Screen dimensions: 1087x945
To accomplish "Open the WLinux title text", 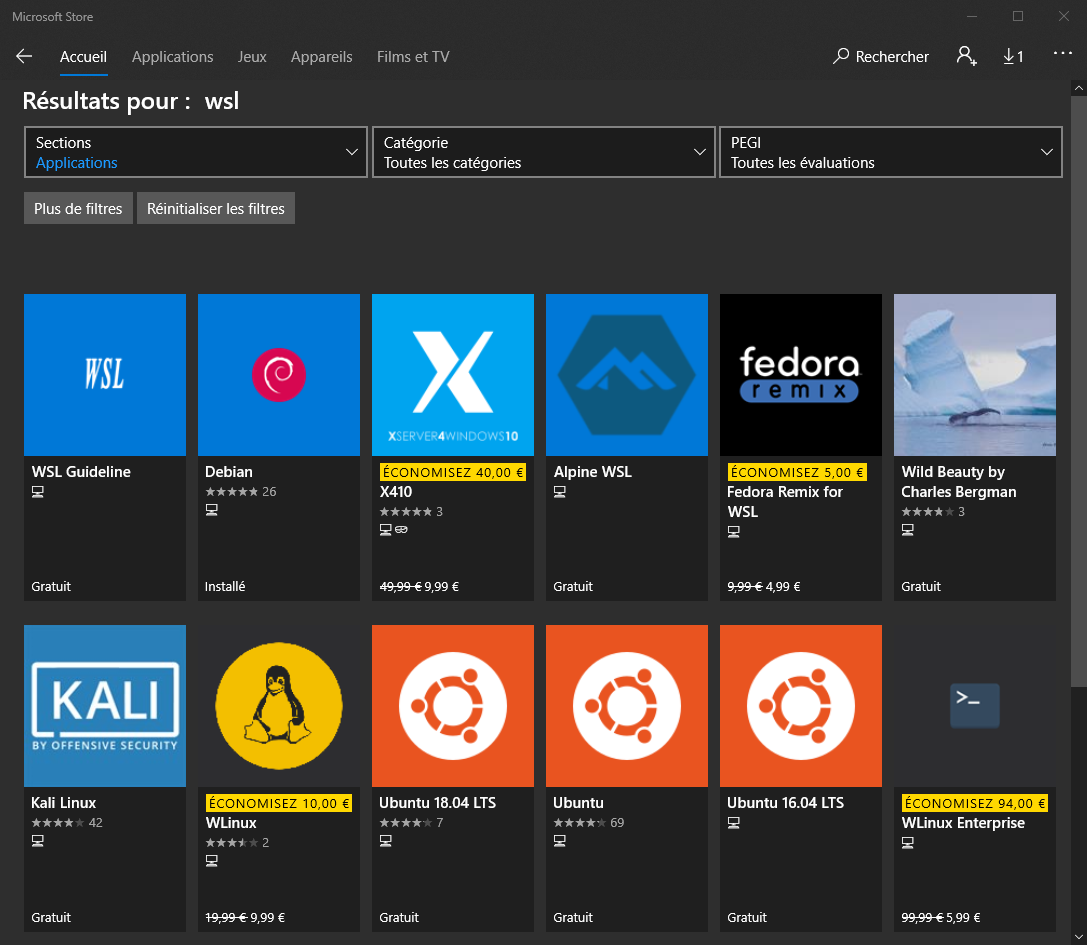I will click(x=231, y=823).
